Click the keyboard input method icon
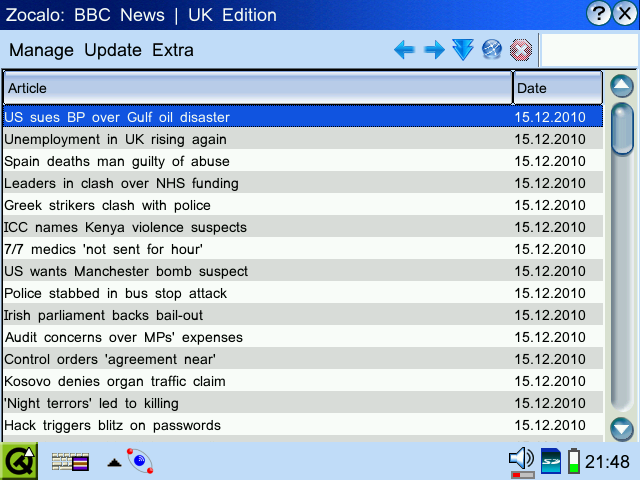 (x=70, y=461)
